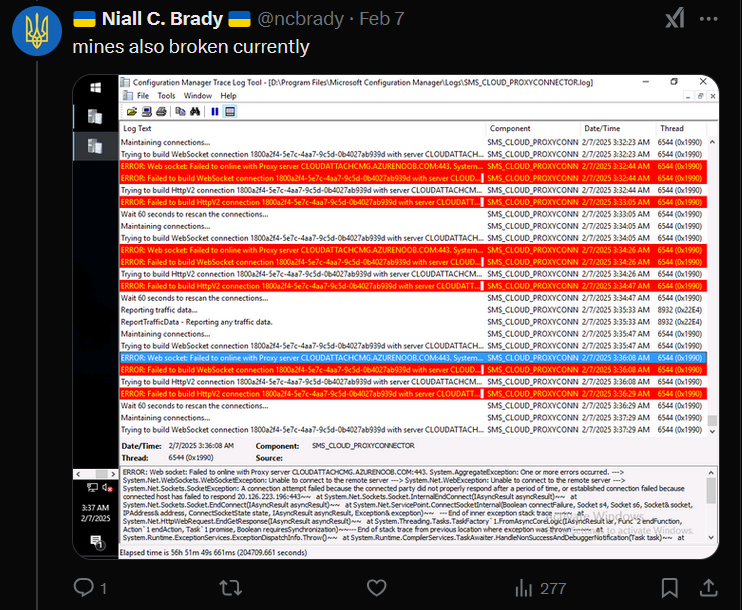The height and width of the screenshot is (610, 742).
Task: Click the error details text box
Action: [x=413, y=505]
